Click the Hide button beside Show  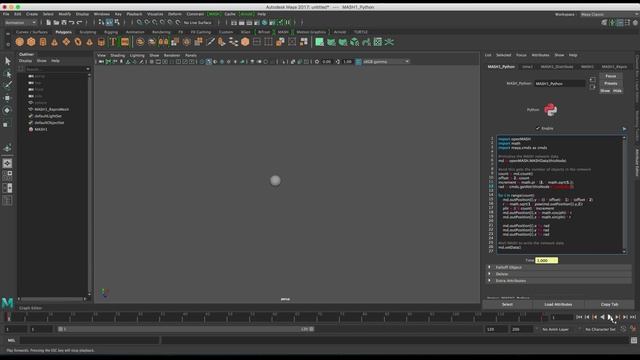point(617,91)
